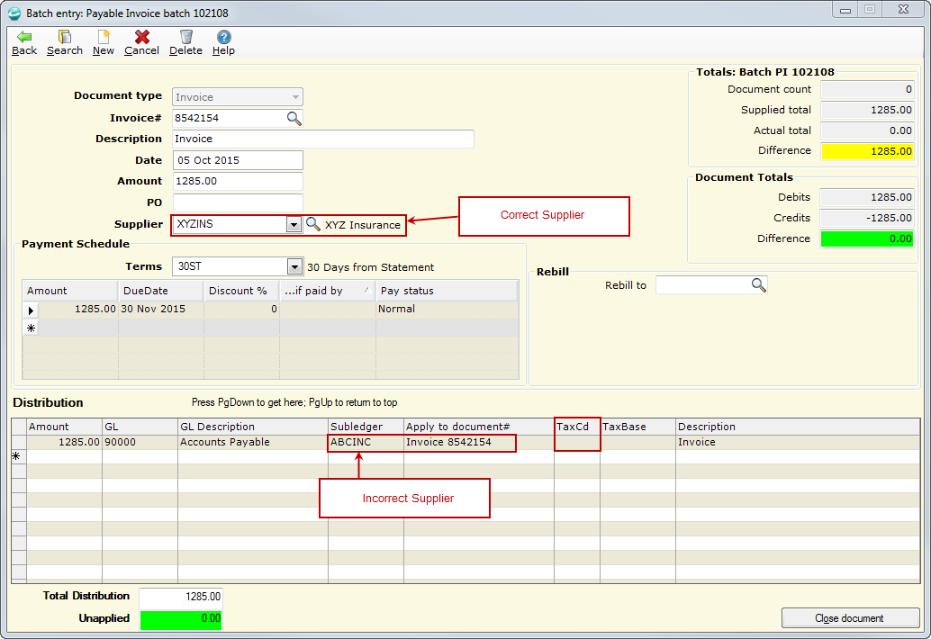Viewport: 931px width, 639px height.
Task: Click the red Cancel icon
Action: [142, 37]
